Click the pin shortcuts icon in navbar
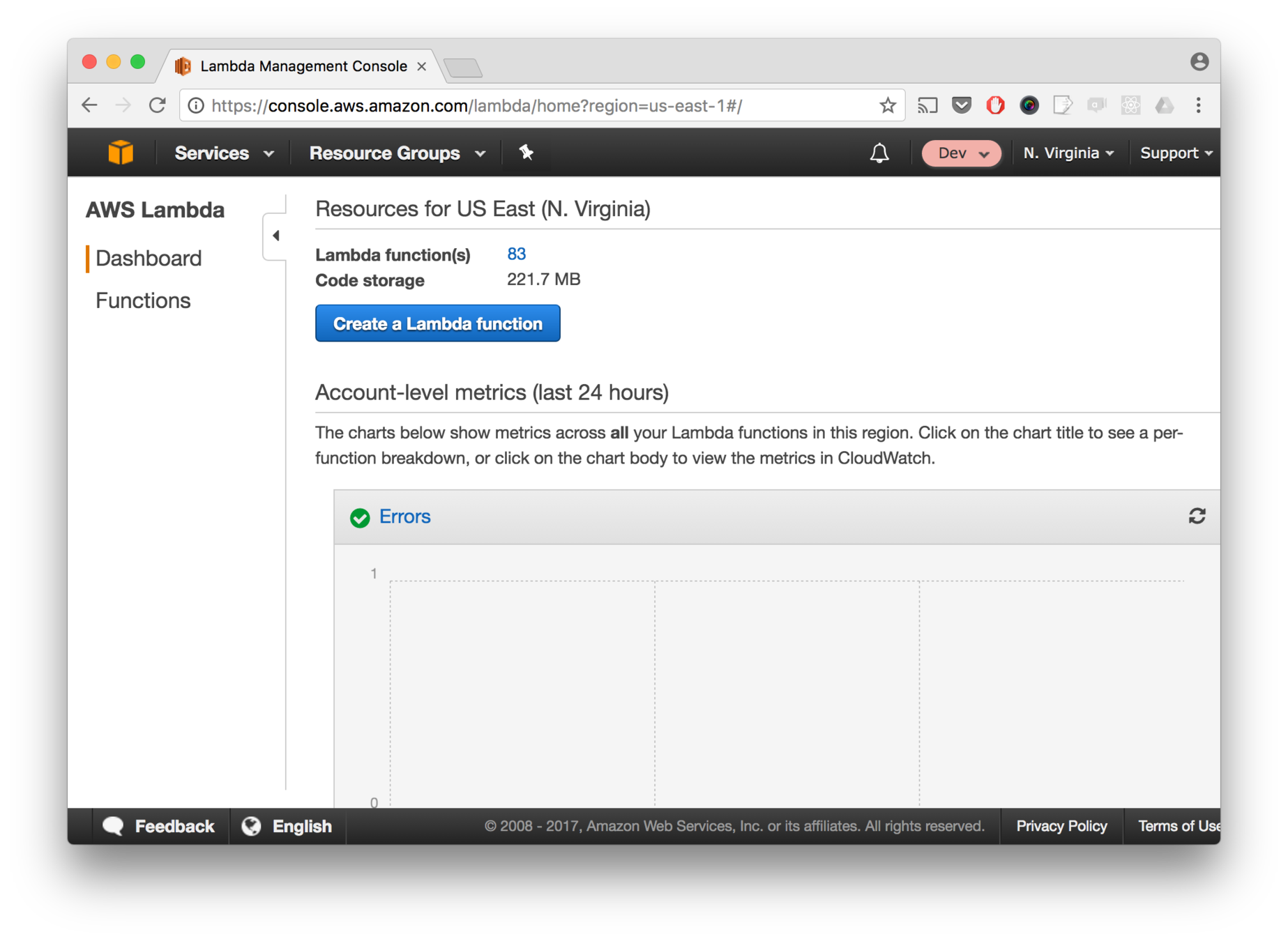The height and width of the screenshot is (941, 1288). (526, 153)
